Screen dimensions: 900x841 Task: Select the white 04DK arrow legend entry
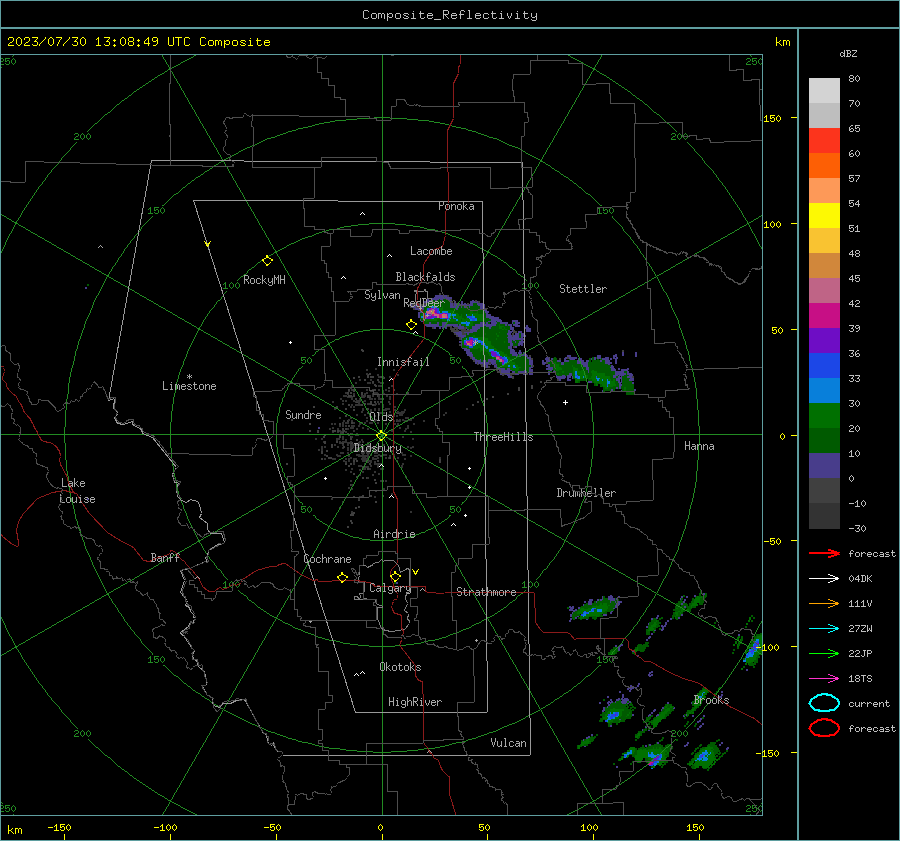pyautogui.click(x=824, y=579)
